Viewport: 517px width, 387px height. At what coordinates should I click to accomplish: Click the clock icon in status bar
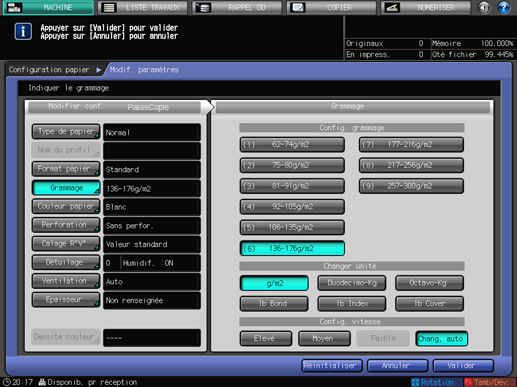(x=6, y=382)
